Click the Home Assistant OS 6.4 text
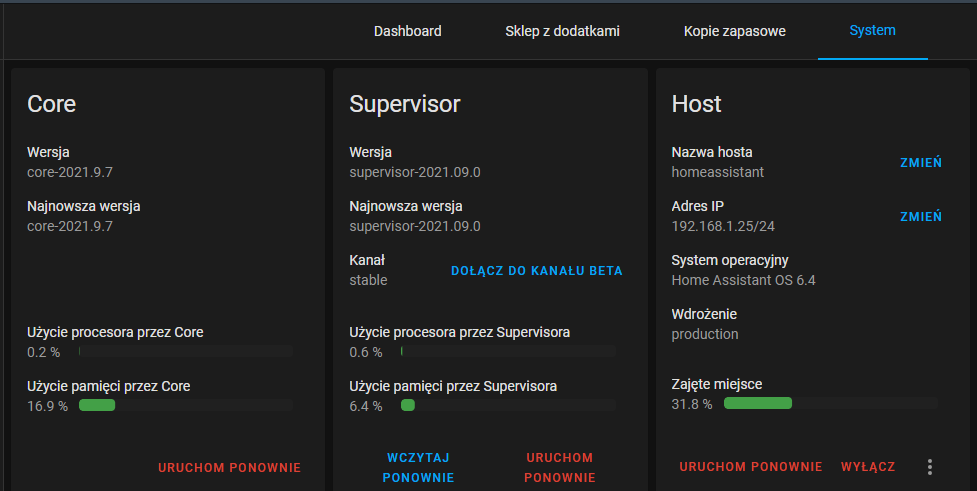The width and height of the screenshot is (977, 491). coord(743,280)
